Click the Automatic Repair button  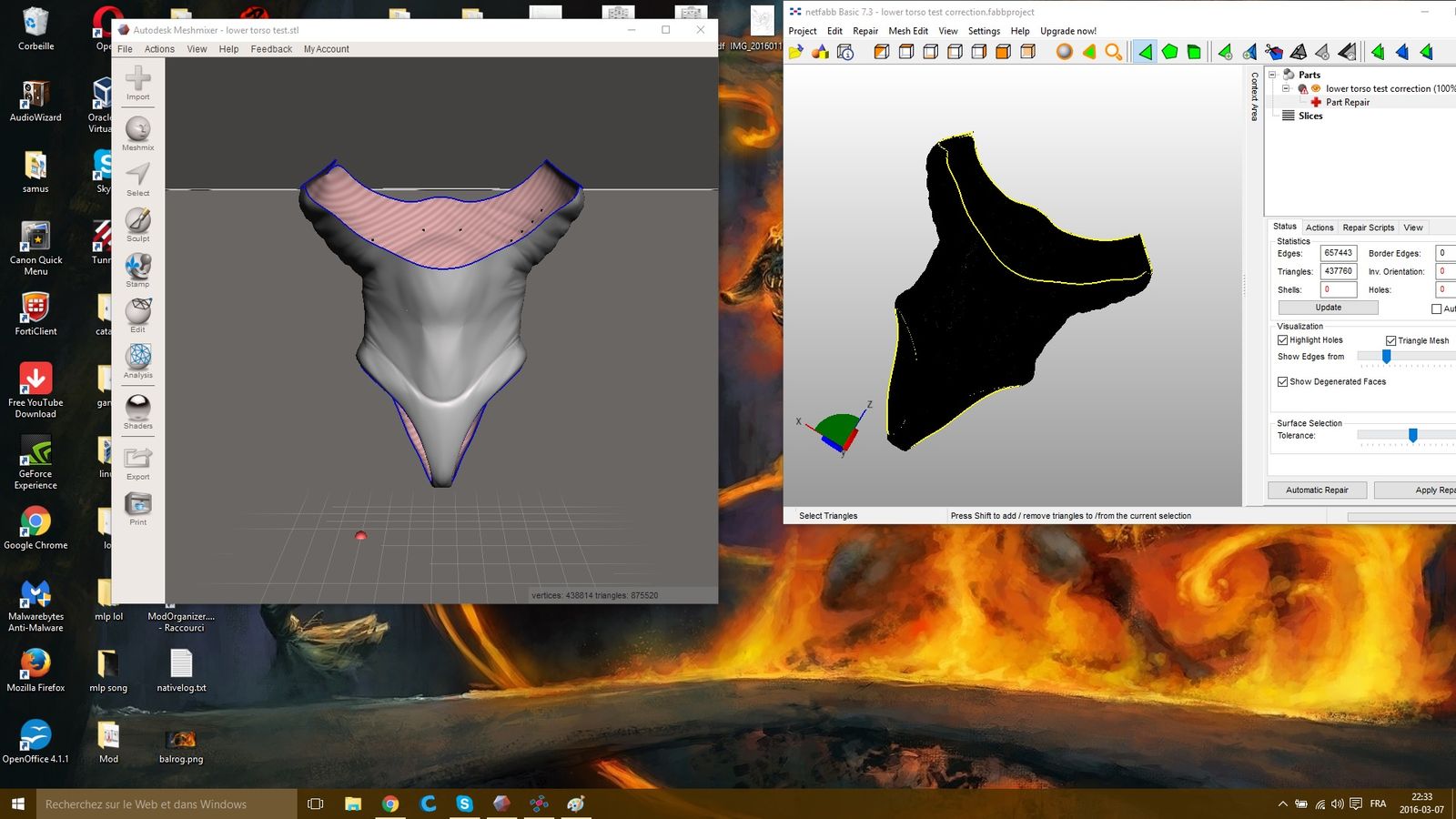click(x=1317, y=490)
